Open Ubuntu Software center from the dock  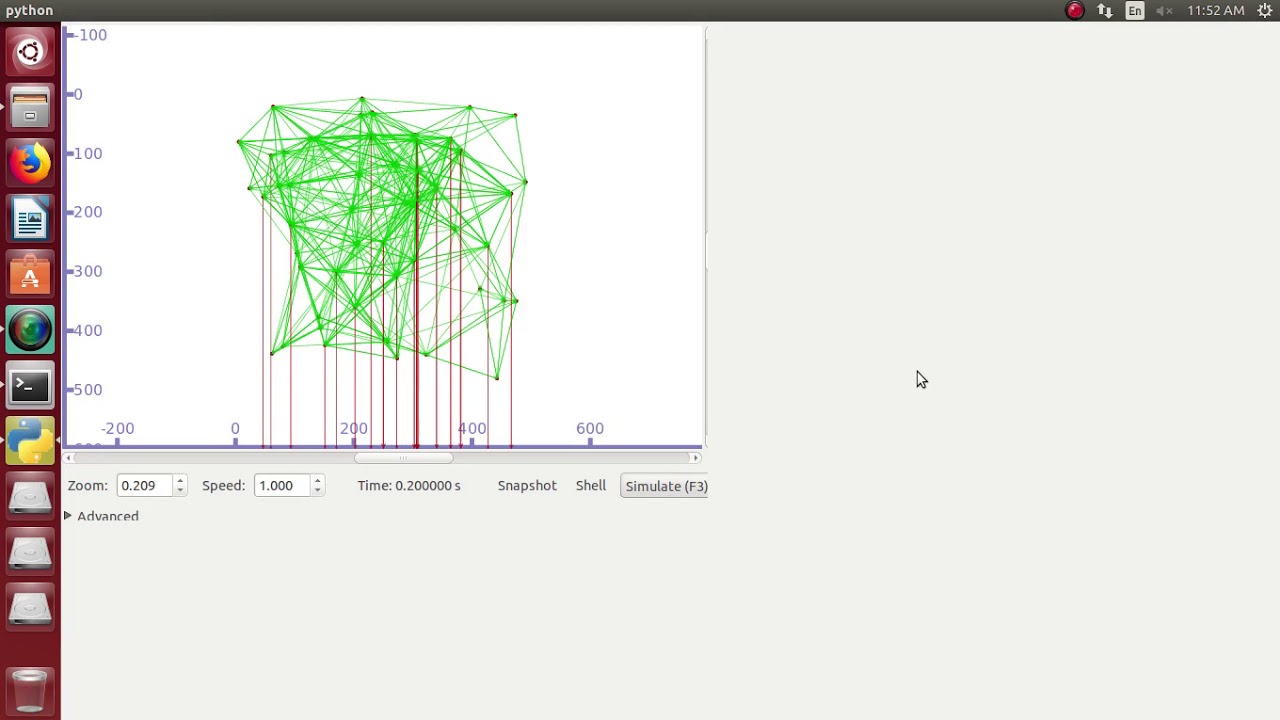tap(30, 275)
